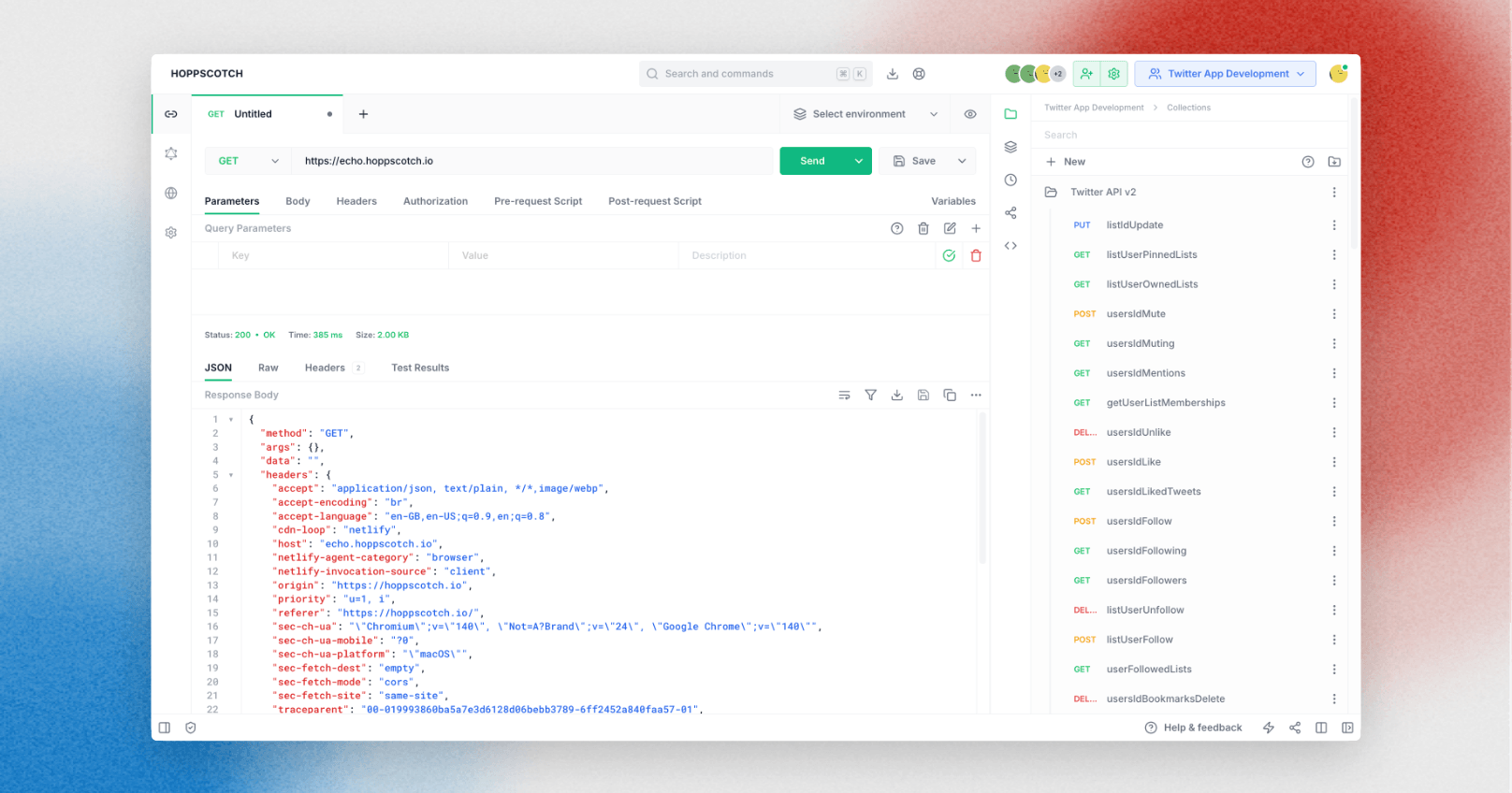Image resolution: width=1512 pixels, height=793 pixels.
Task: Click the Generate code icon
Action: tap(1010, 246)
